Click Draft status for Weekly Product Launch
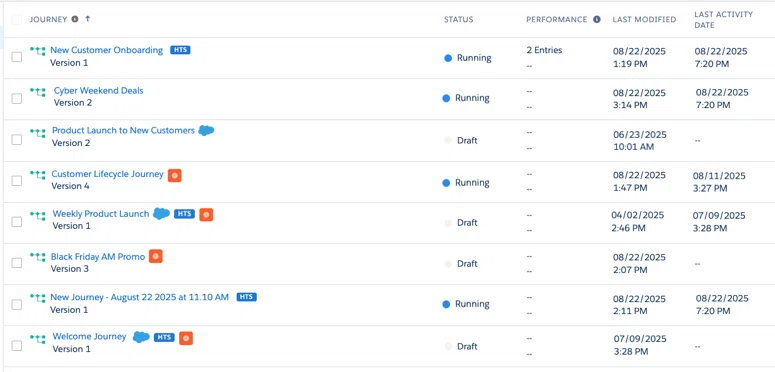 [467, 223]
